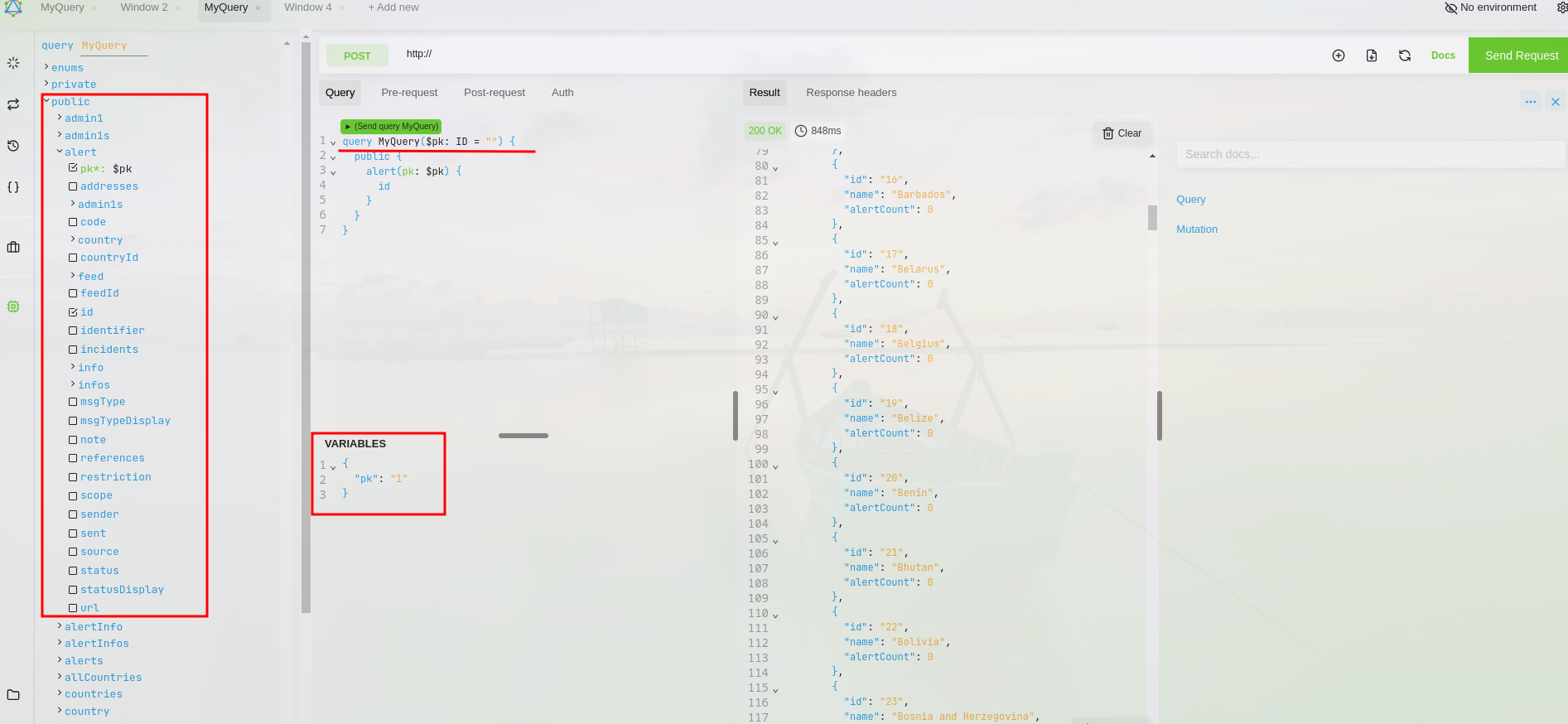Click the circled plus icon beside the URL bar
The image size is (1568, 724).
pos(1339,56)
